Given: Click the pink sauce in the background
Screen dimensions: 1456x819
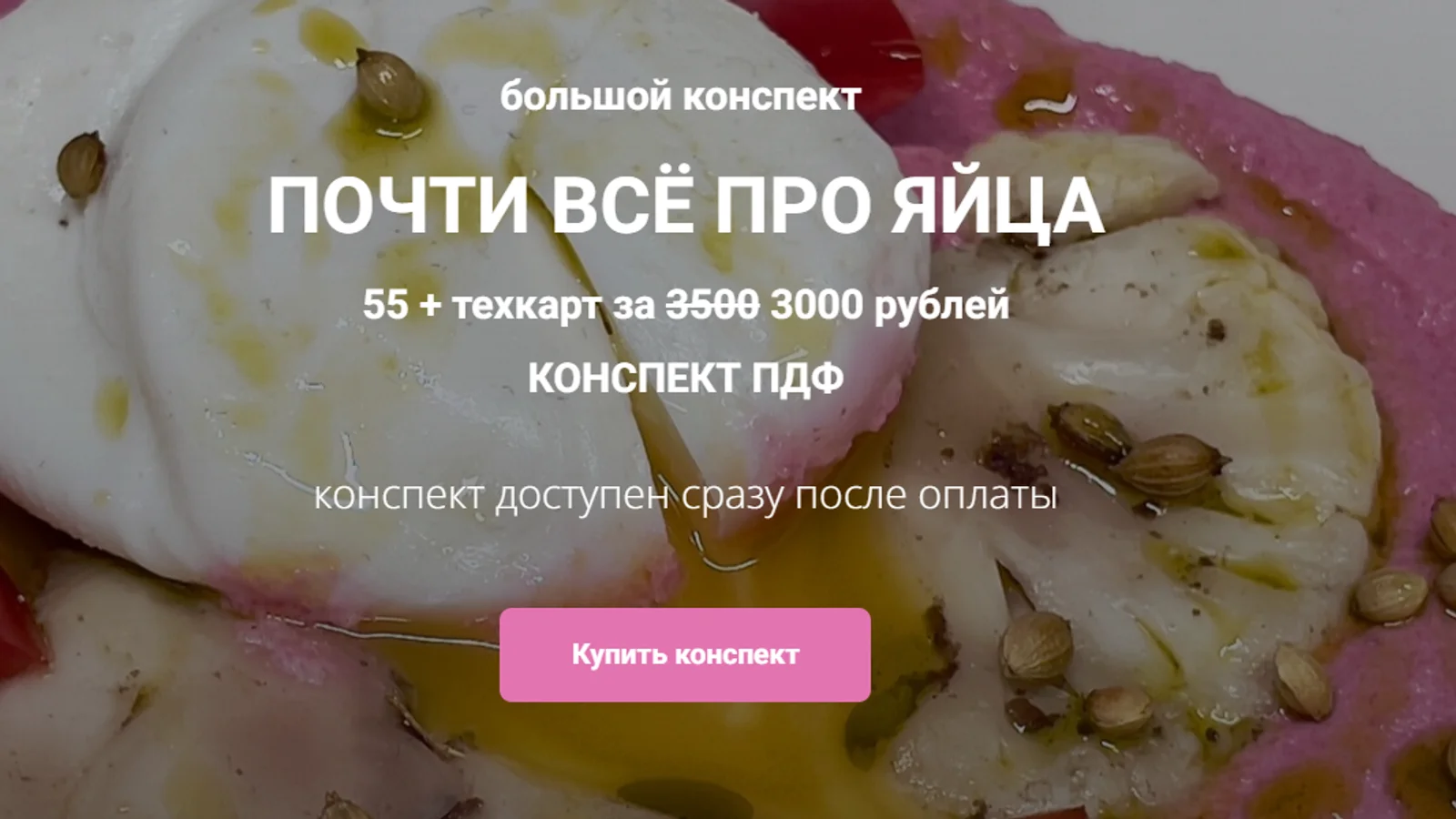Looking at the screenshot, I should [1365, 182].
